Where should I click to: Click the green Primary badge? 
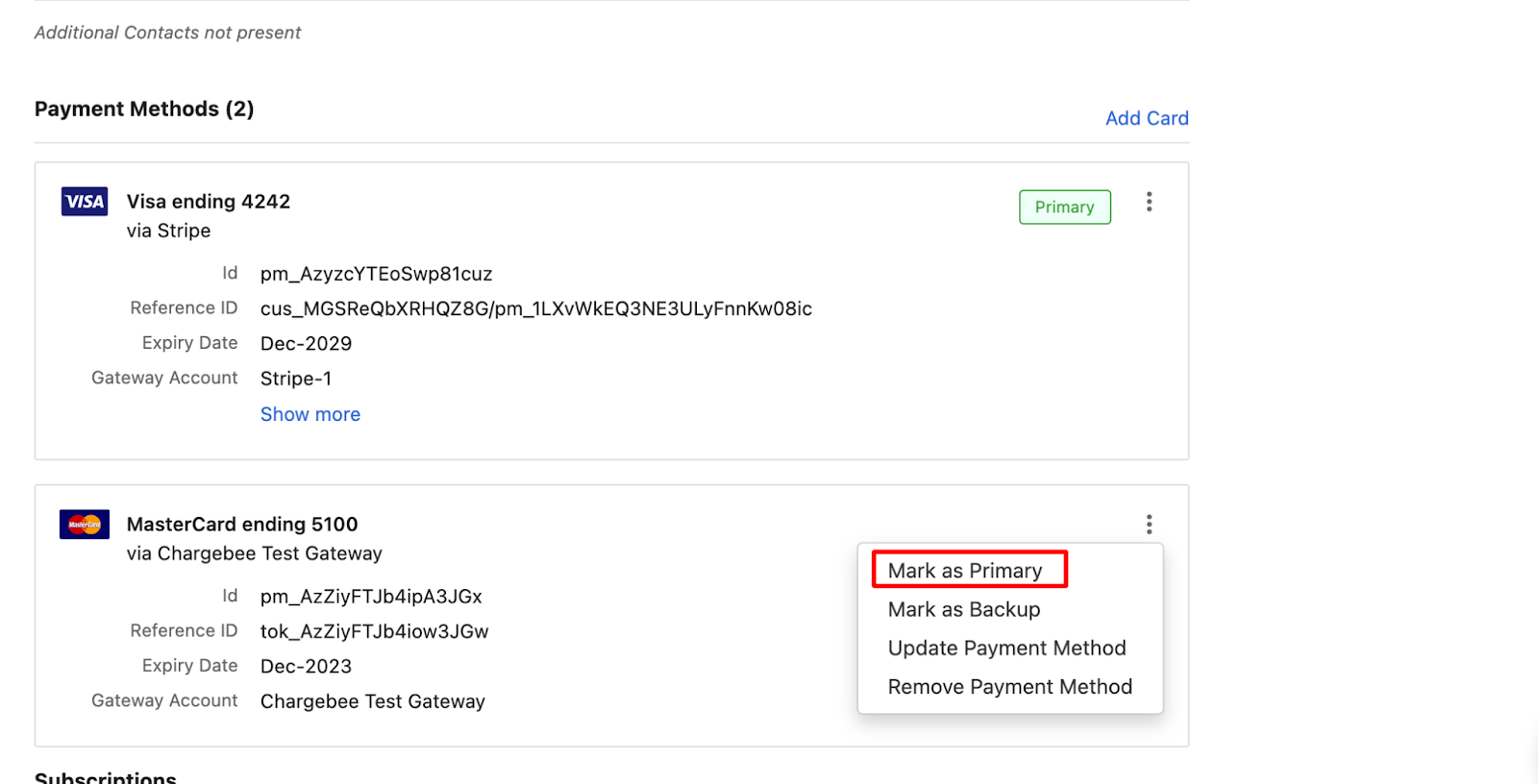click(x=1064, y=208)
